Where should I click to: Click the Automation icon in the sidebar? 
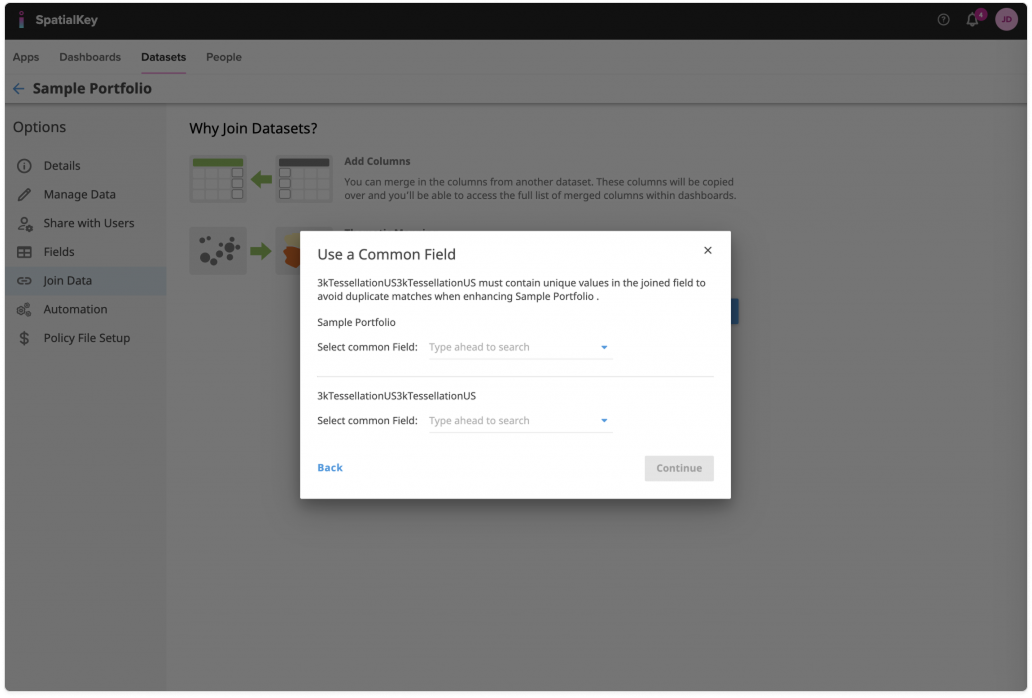22,309
